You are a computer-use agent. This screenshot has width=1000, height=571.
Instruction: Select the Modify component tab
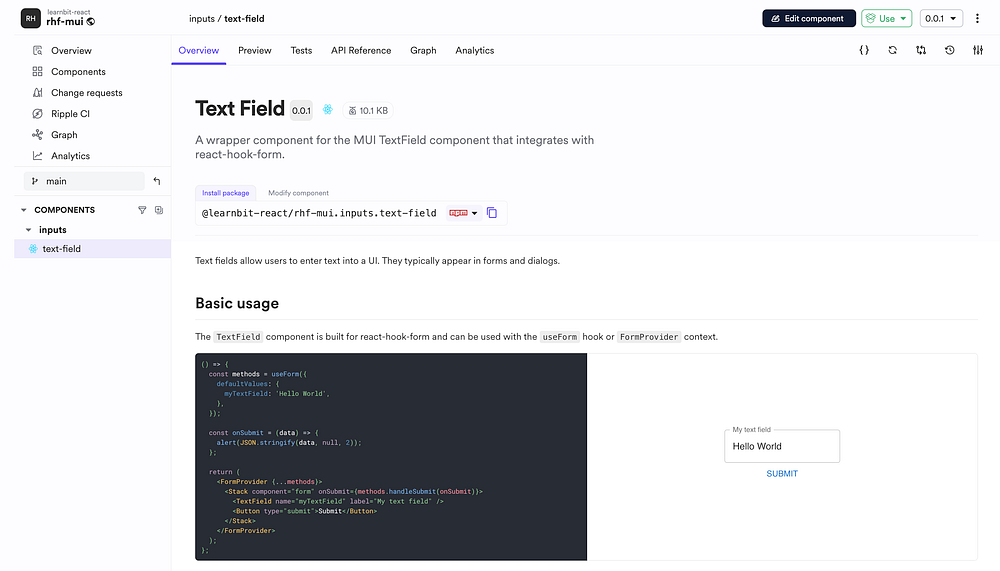(x=298, y=193)
